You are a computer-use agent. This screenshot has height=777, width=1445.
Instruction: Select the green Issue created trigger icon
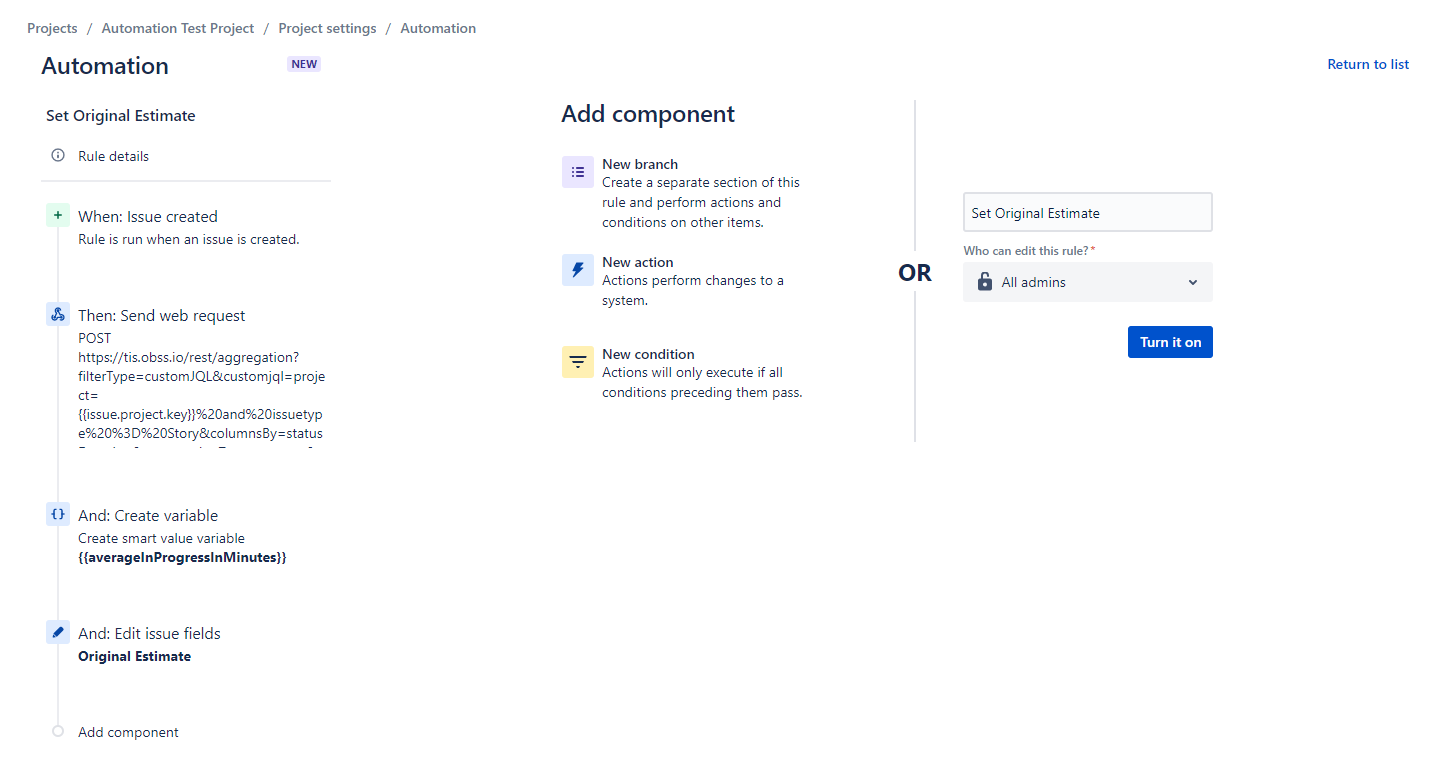coord(58,216)
